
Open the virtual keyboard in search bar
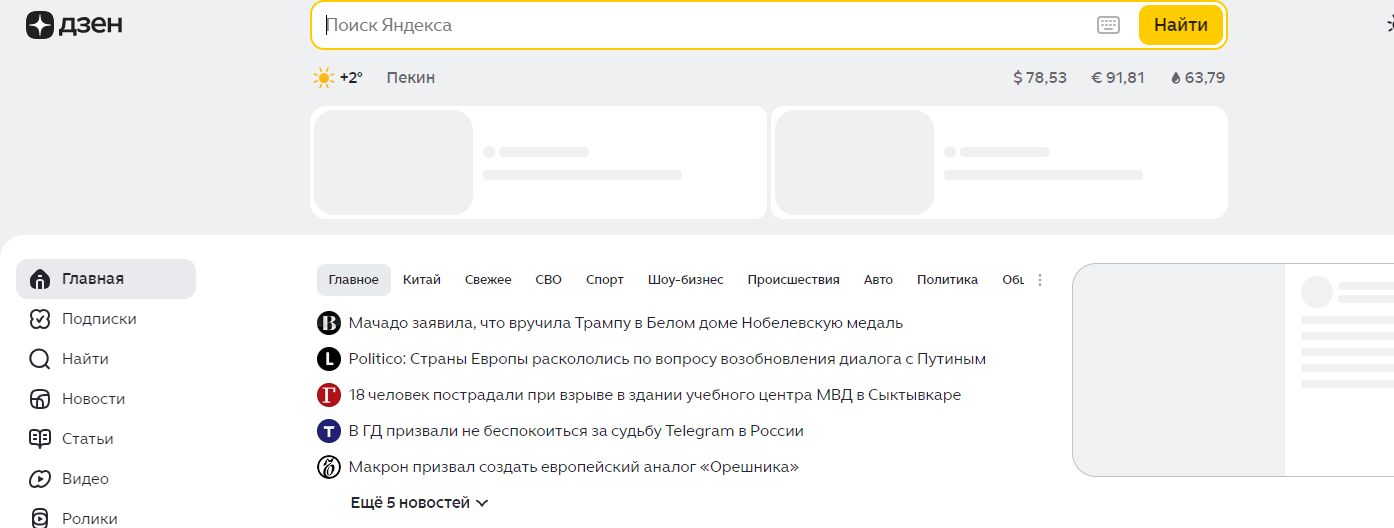1108,26
